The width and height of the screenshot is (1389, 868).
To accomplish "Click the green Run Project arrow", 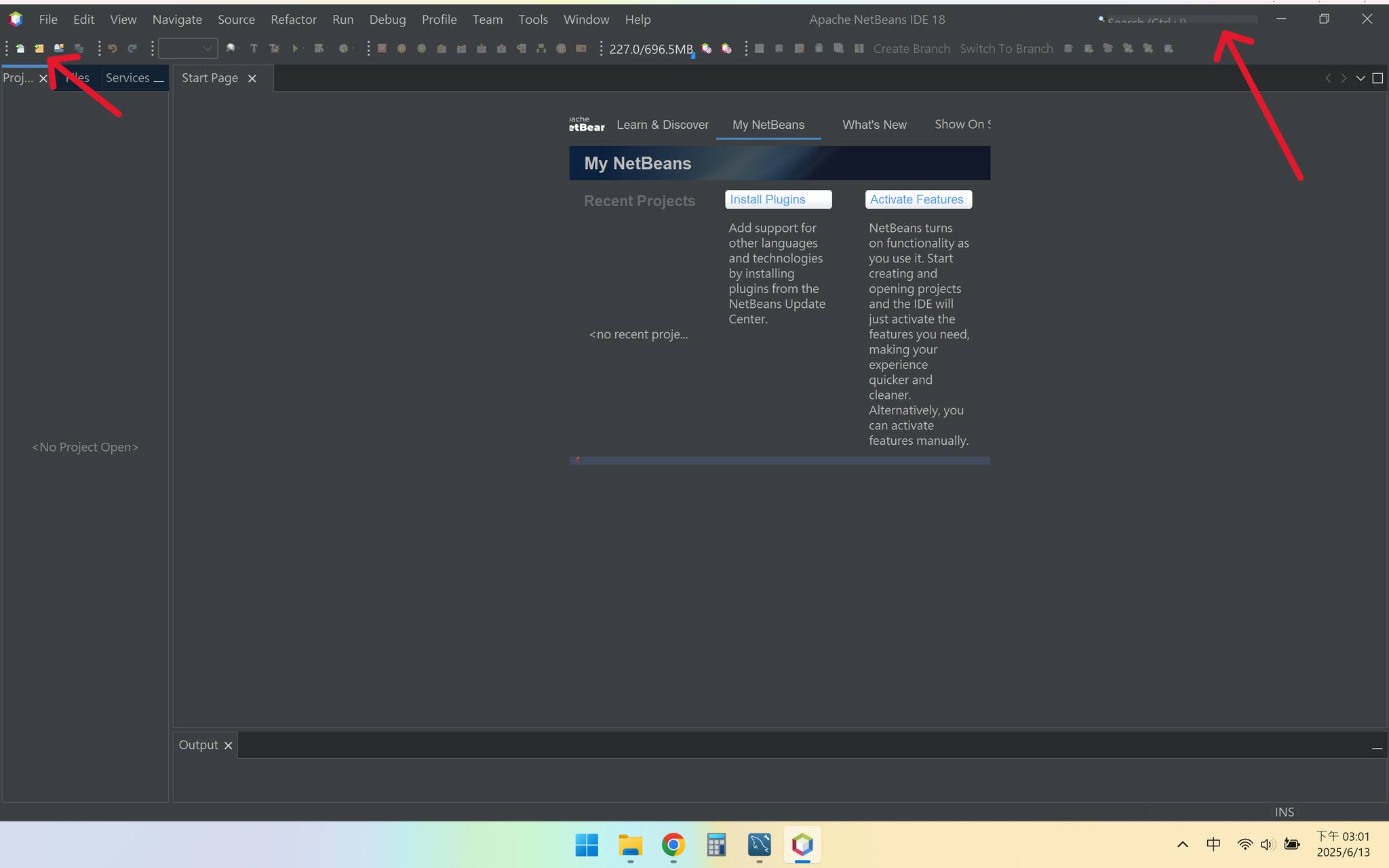I will tap(295, 49).
